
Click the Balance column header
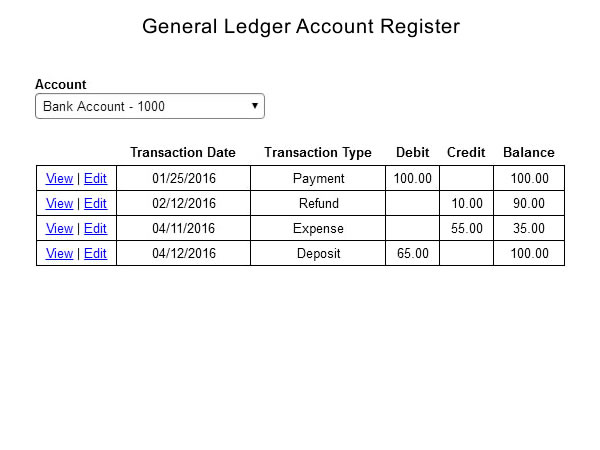(529, 152)
